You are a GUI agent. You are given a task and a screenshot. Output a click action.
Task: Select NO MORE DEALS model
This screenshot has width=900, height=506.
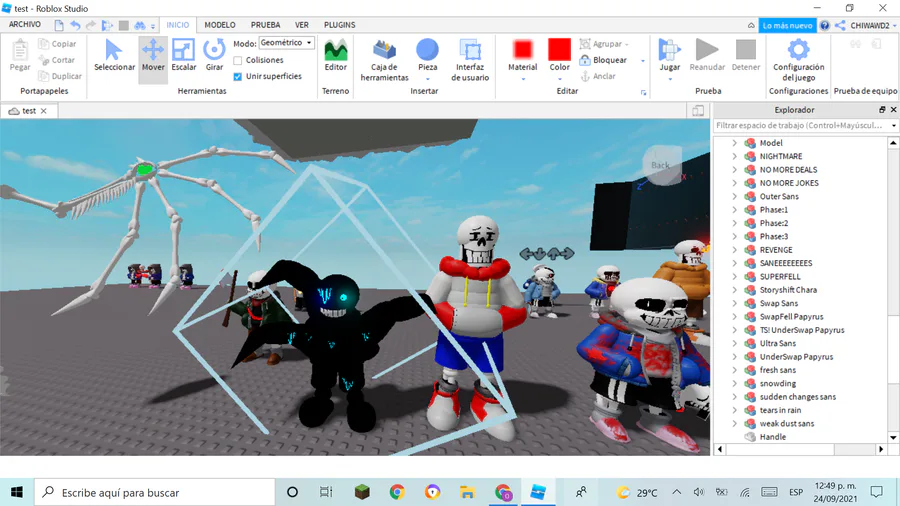coord(788,170)
